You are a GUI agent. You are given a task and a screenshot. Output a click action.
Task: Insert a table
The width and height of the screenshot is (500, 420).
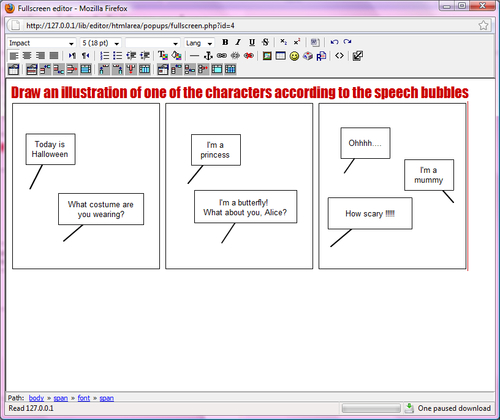280,56
